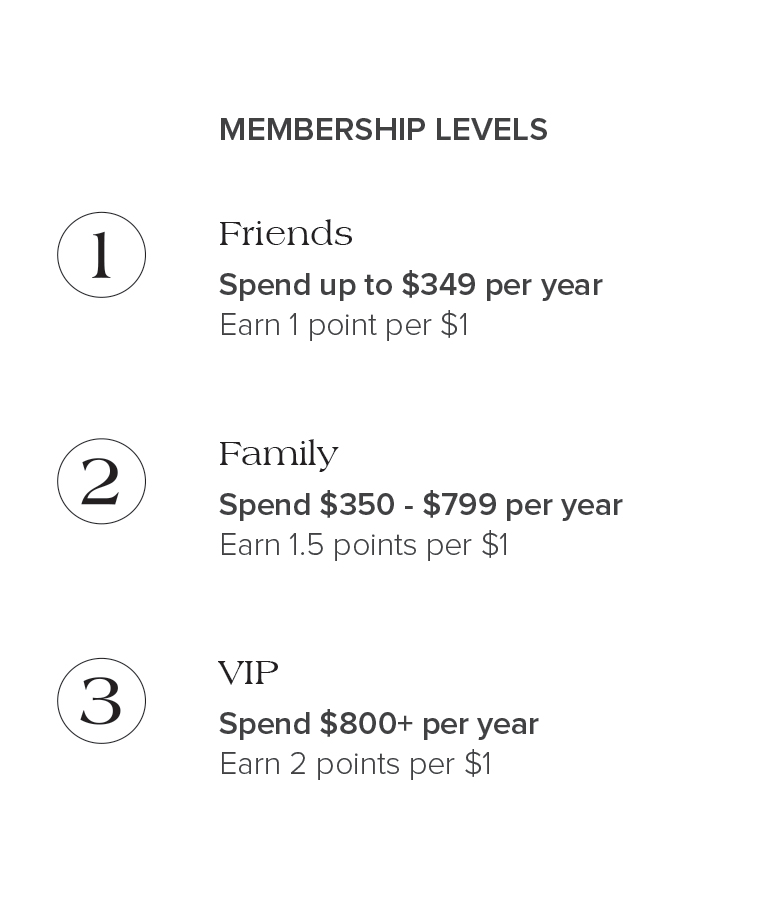Click the word LEVELS in the heading
This screenshot has height=908, width=768.
(x=491, y=129)
